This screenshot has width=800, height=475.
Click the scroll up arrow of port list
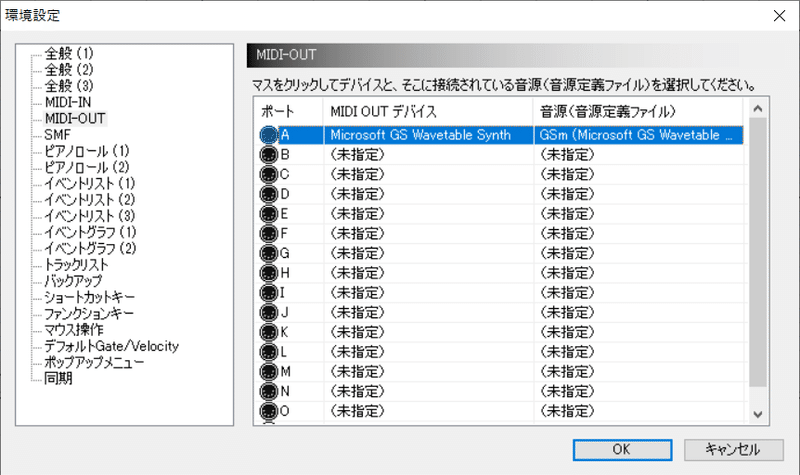758,109
